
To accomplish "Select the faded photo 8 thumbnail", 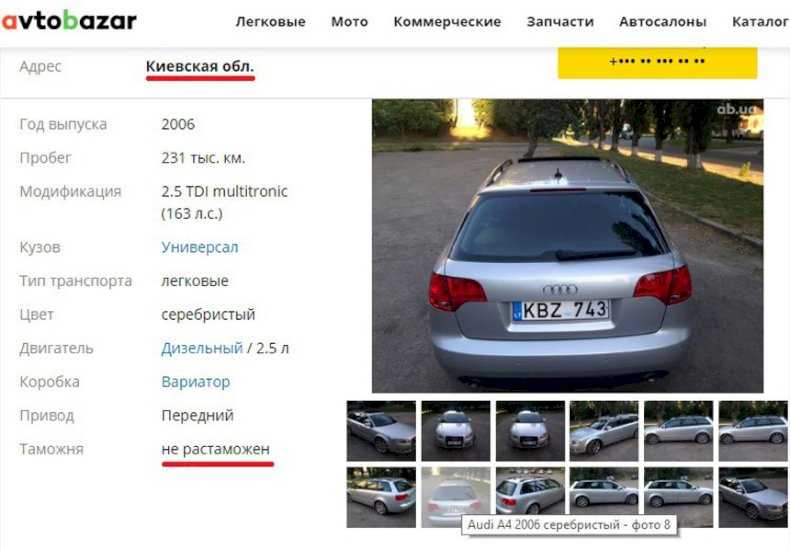I will pyautogui.click(x=455, y=497).
